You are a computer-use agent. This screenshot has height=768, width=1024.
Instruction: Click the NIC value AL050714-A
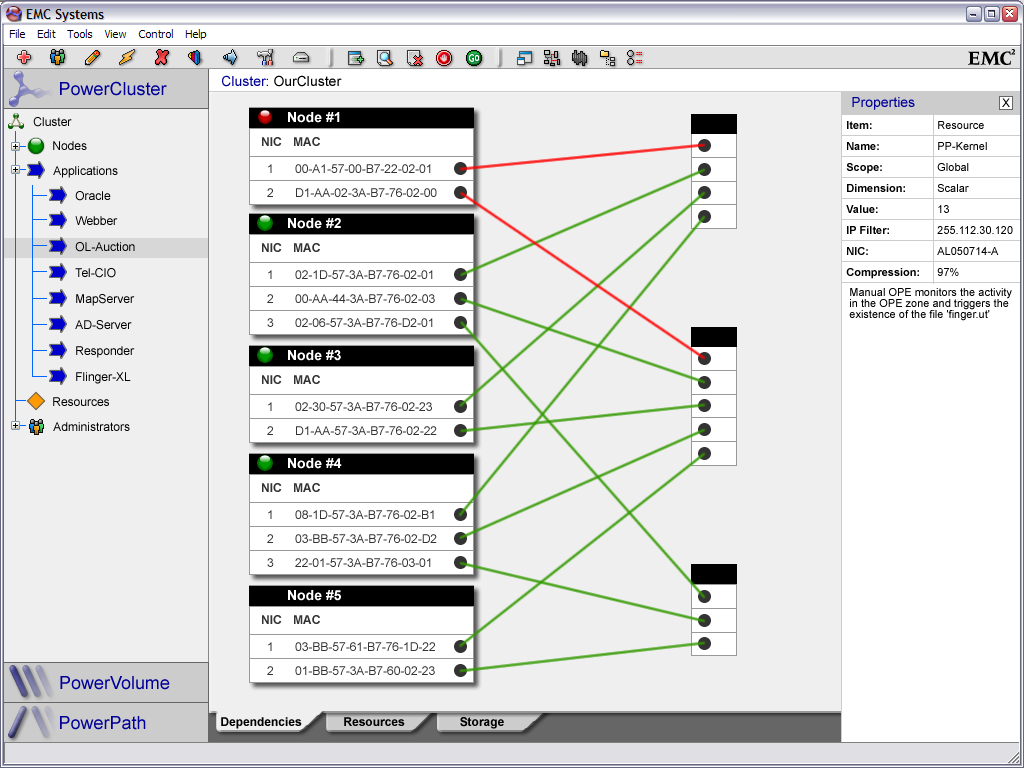coord(967,251)
